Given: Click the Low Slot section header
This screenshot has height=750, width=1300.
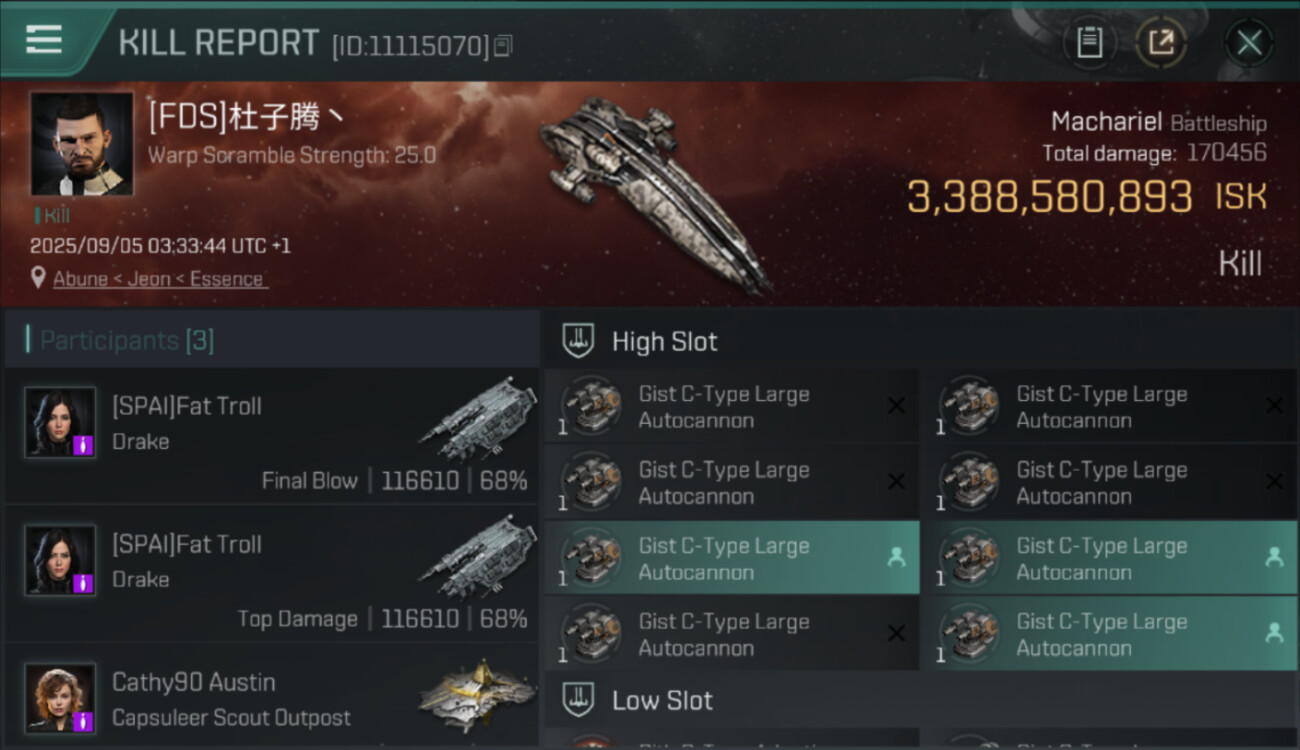Looking at the screenshot, I should [662, 700].
